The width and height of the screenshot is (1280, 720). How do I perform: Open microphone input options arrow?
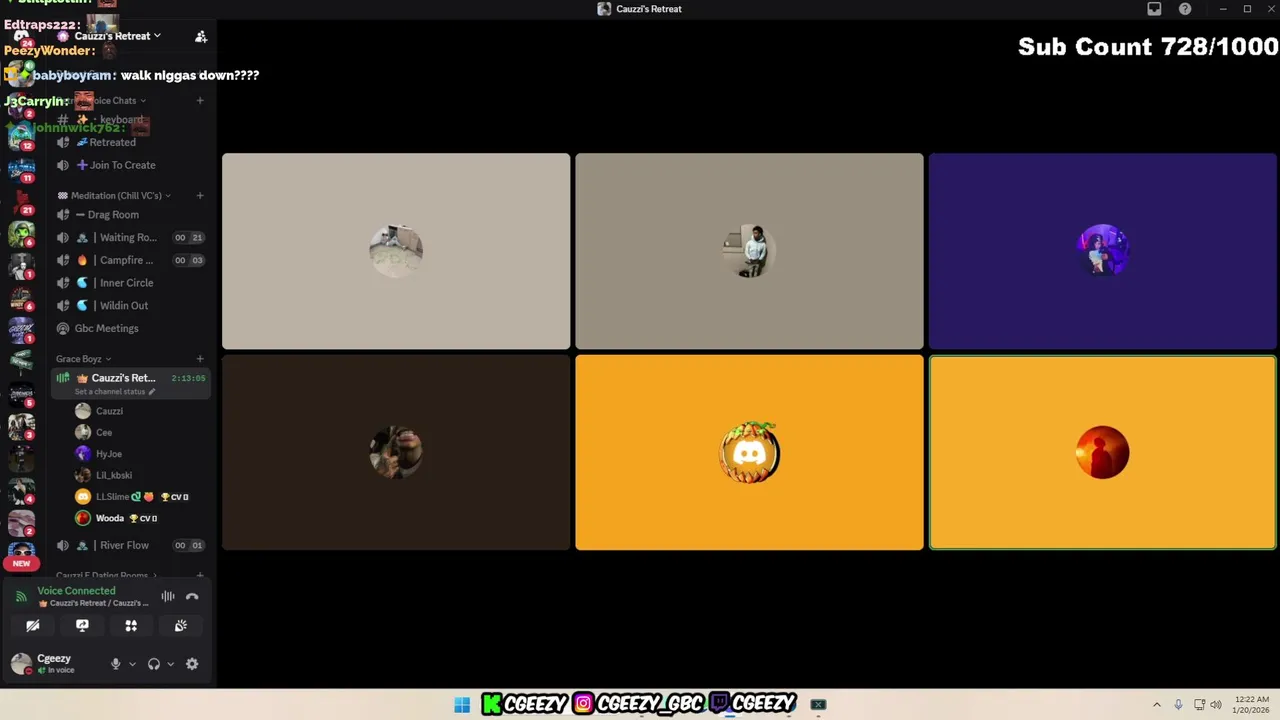coord(132,664)
